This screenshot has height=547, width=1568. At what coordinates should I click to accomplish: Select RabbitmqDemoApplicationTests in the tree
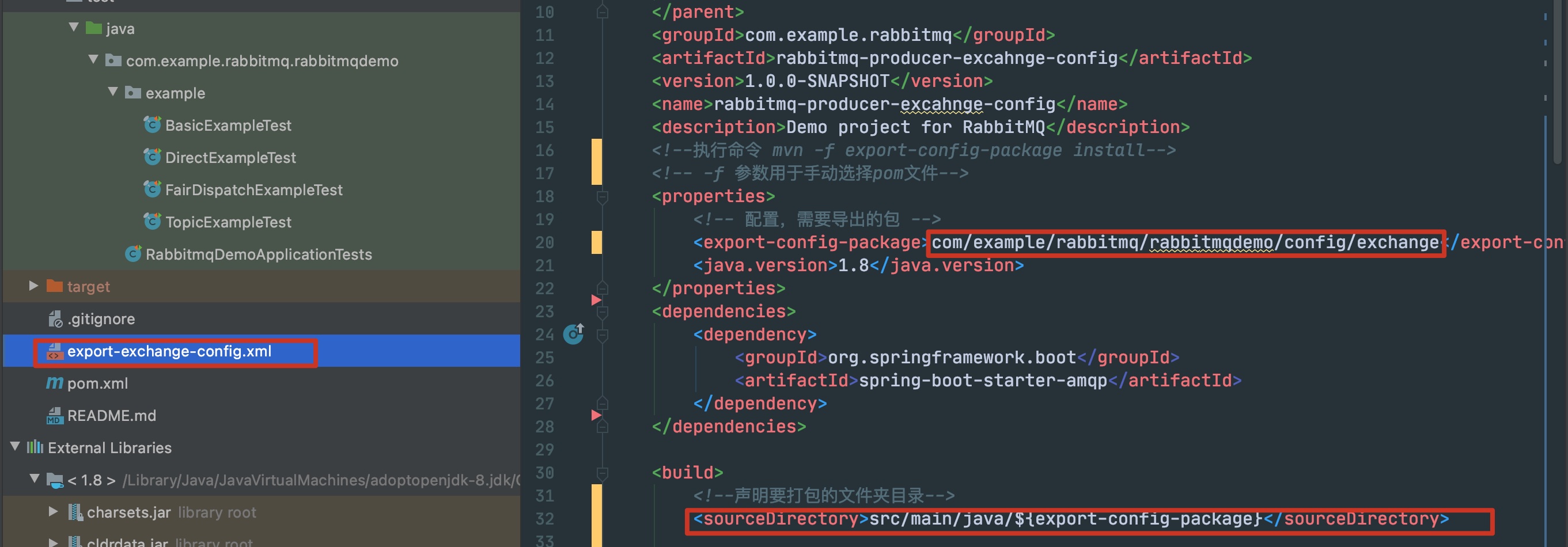(x=259, y=254)
